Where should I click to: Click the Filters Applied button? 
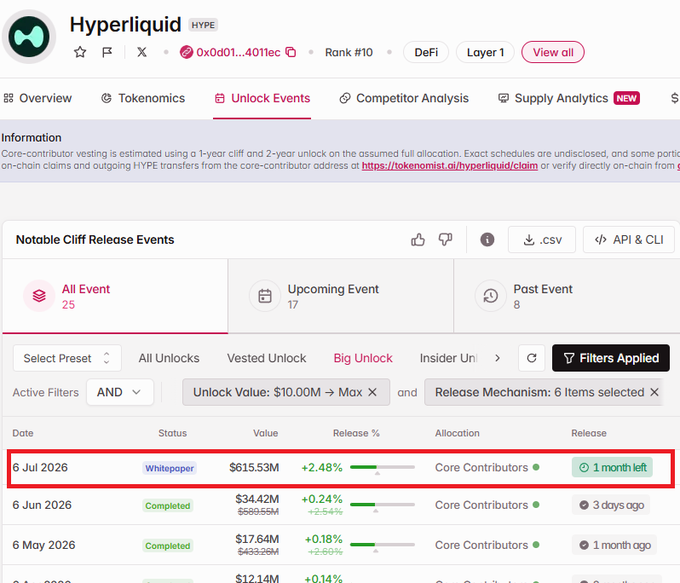click(x=611, y=358)
